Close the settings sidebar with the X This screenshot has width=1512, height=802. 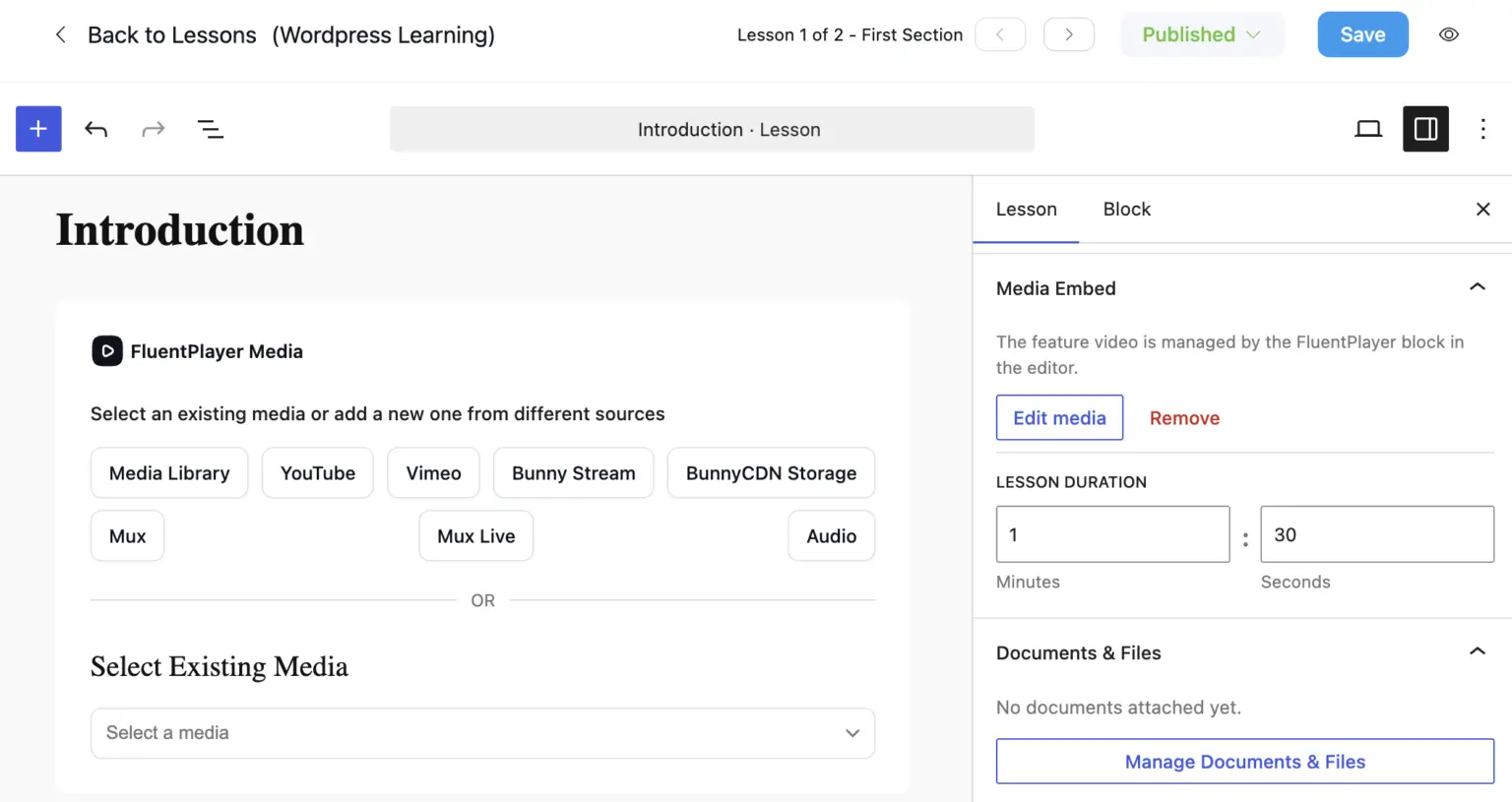coord(1482,209)
